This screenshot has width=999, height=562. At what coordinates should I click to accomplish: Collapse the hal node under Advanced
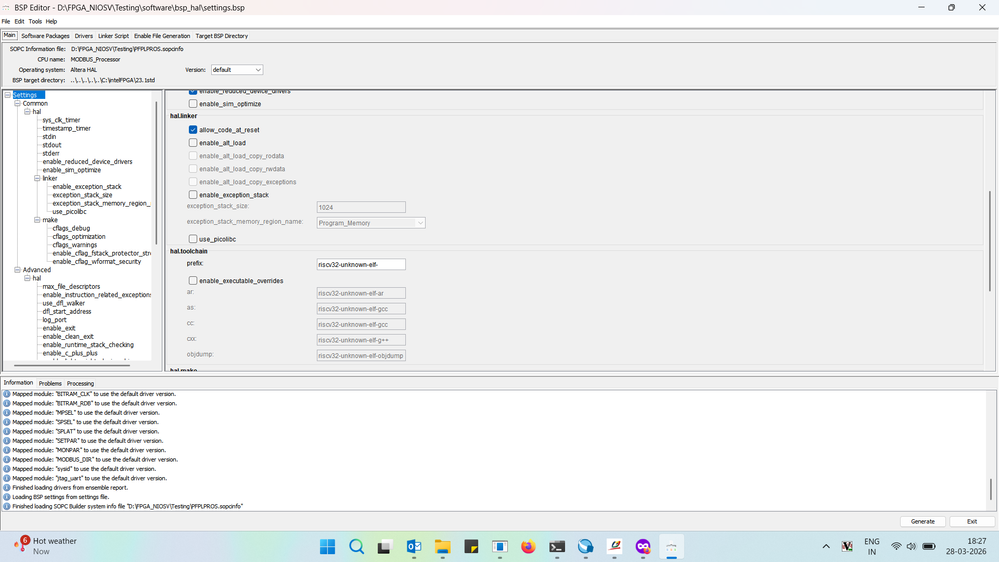27,278
